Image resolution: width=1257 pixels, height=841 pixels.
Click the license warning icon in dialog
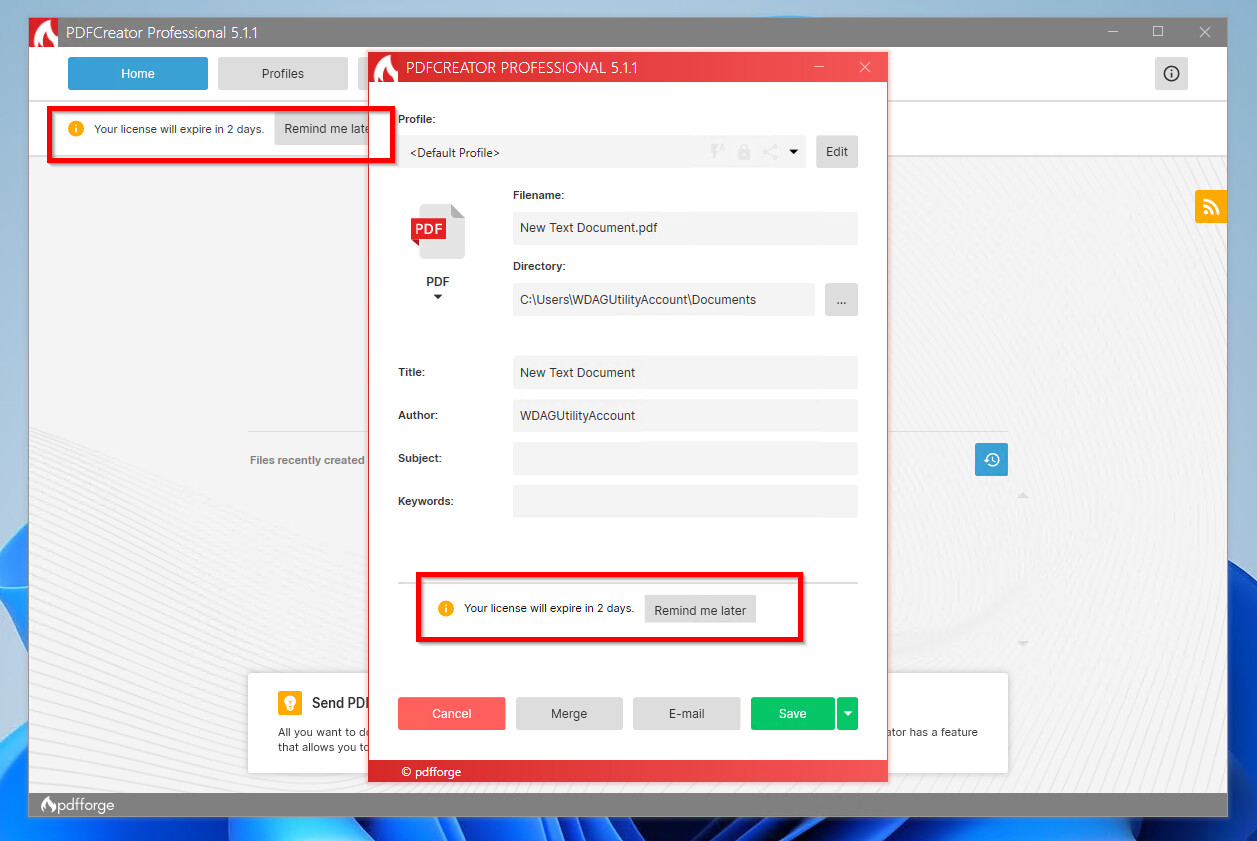point(446,608)
